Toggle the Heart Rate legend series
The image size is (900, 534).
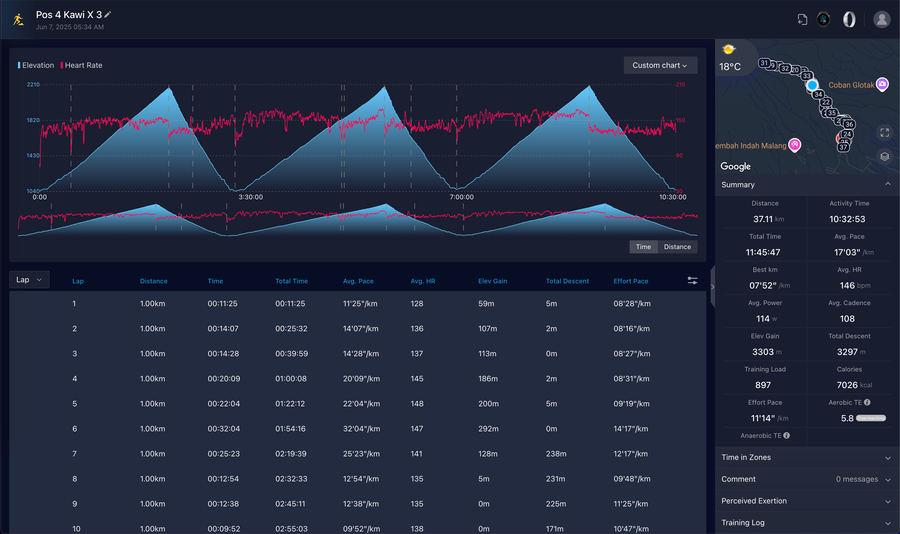(x=82, y=65)
